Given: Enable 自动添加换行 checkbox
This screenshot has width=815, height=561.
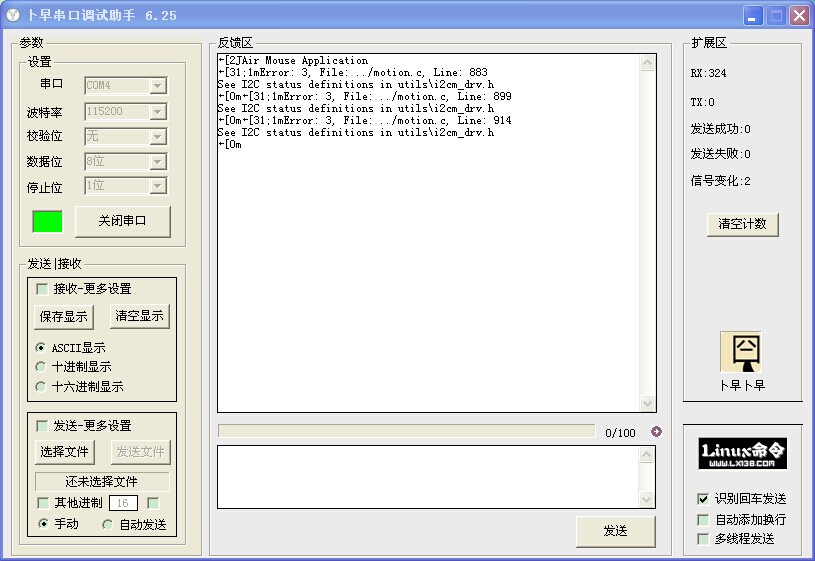Looking at the screenshot, I should tap(703, 519).
